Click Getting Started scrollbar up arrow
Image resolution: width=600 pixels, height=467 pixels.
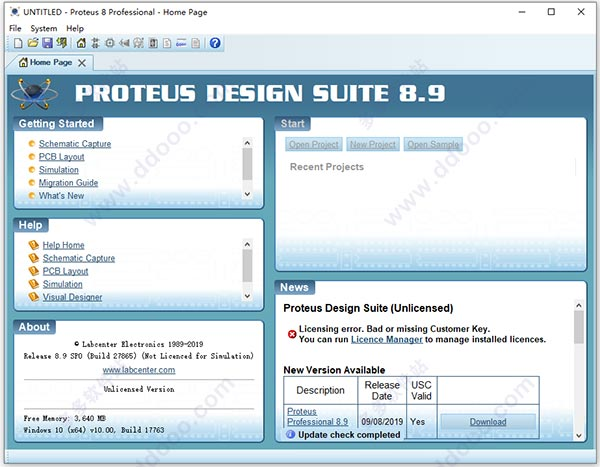click(248, 143)
